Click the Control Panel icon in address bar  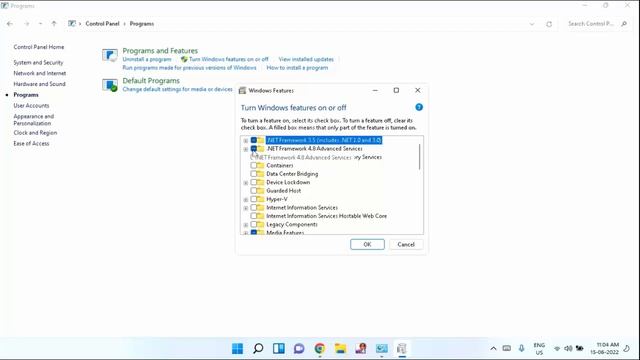coord(72,24)
